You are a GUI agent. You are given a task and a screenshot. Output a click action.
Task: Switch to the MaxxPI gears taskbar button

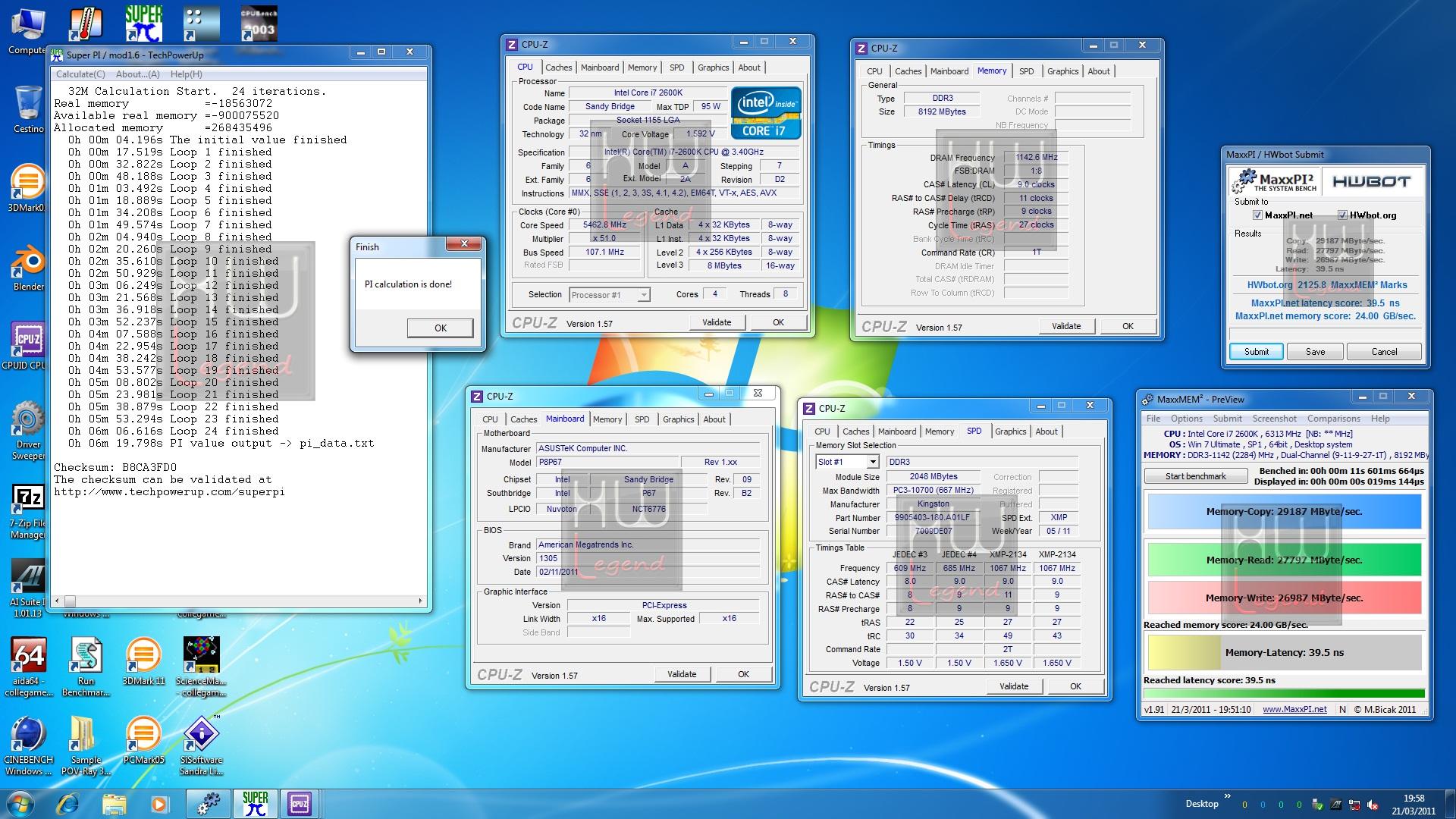click(x=209, y=804)
